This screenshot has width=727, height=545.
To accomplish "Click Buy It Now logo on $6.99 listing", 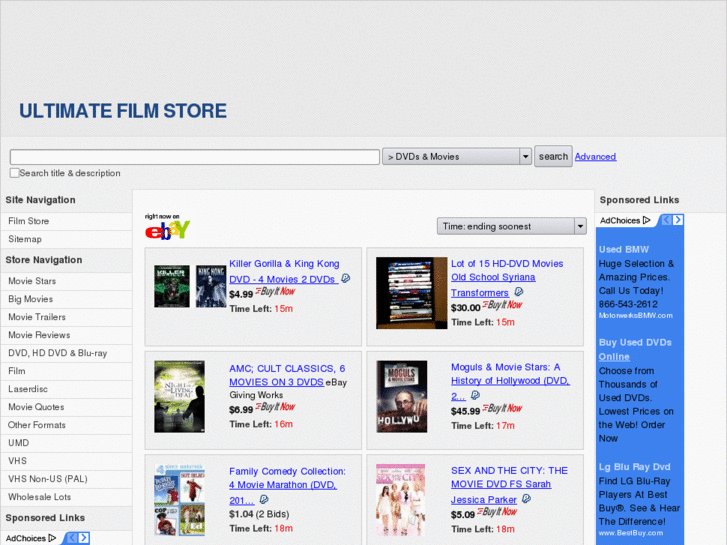I will tap(275, 407).
